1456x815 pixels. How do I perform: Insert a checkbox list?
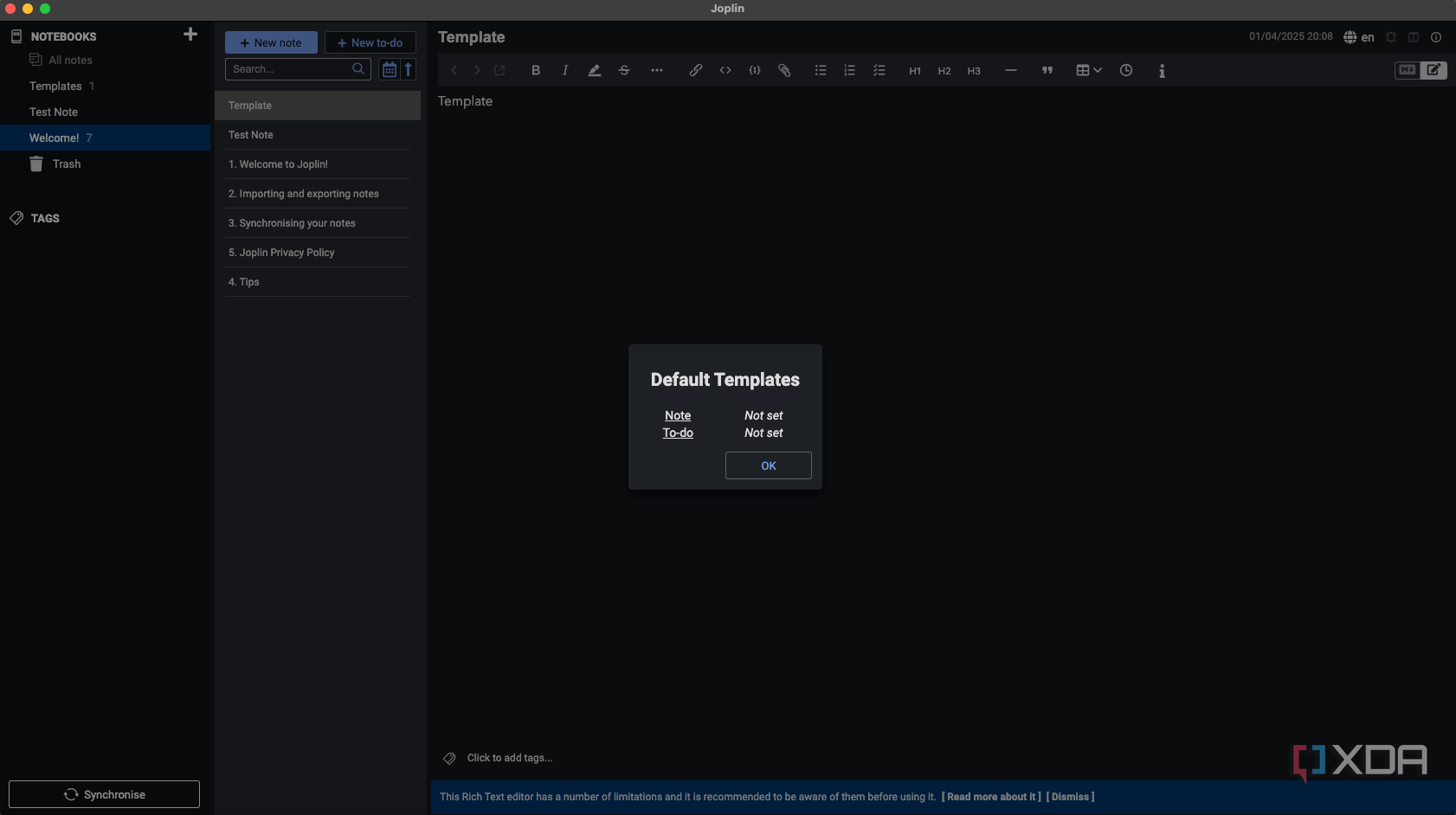[879, 71]
